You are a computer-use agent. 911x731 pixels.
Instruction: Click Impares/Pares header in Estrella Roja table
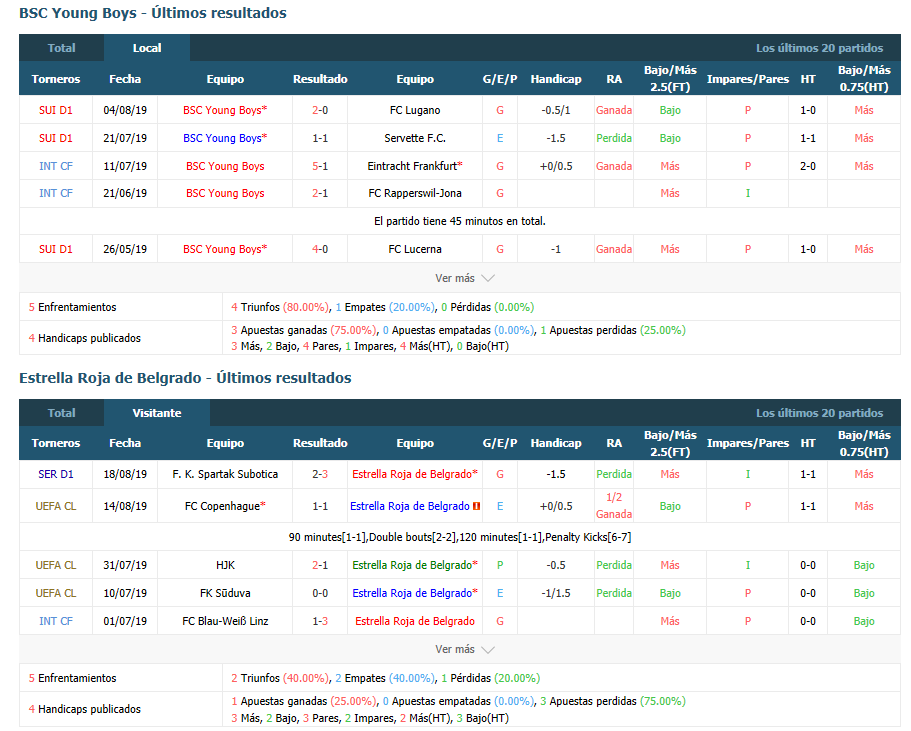[748, 443]
